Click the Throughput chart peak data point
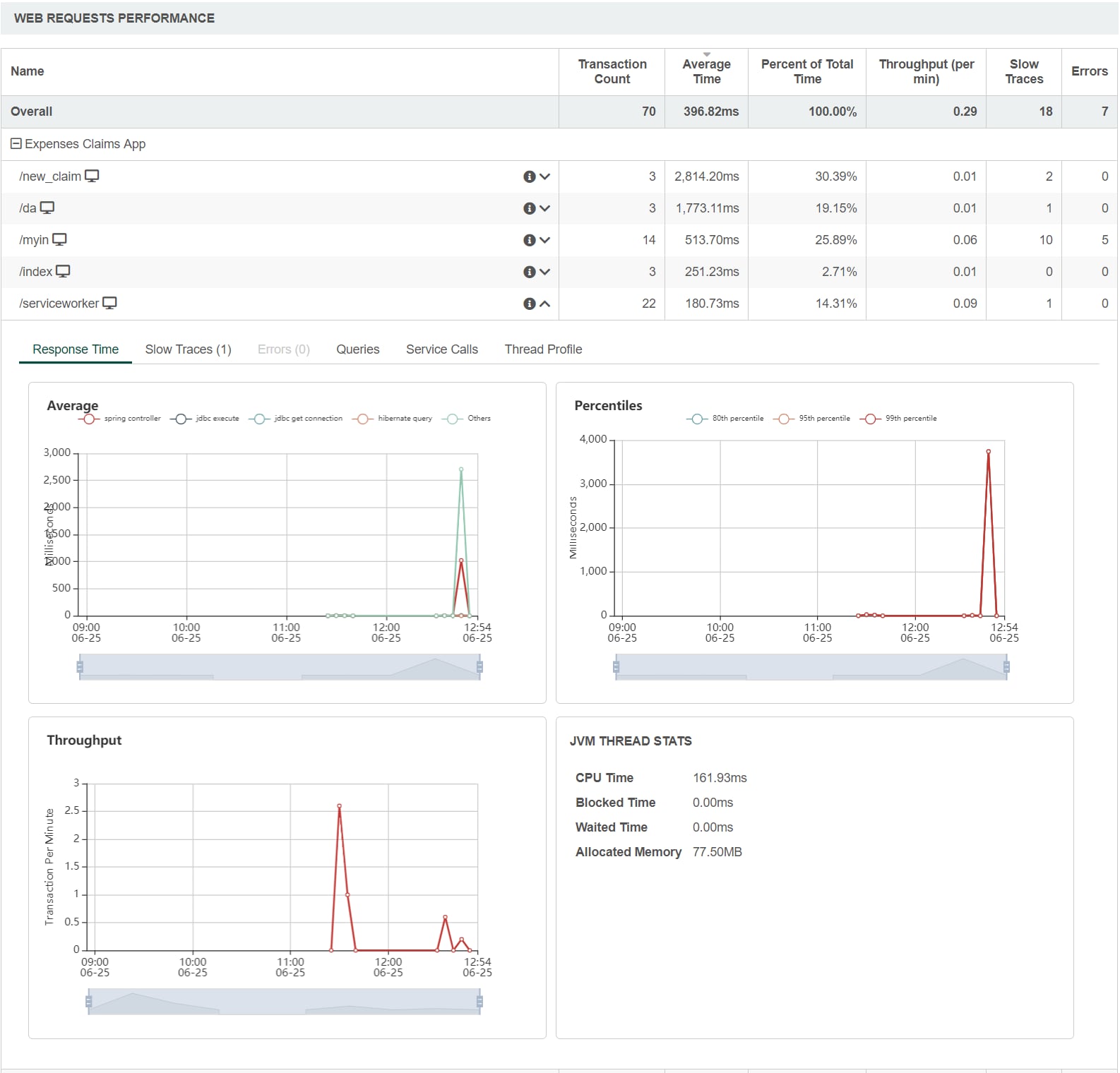The width and height of the screenshot is (1120, 1073). coord(340,805)
